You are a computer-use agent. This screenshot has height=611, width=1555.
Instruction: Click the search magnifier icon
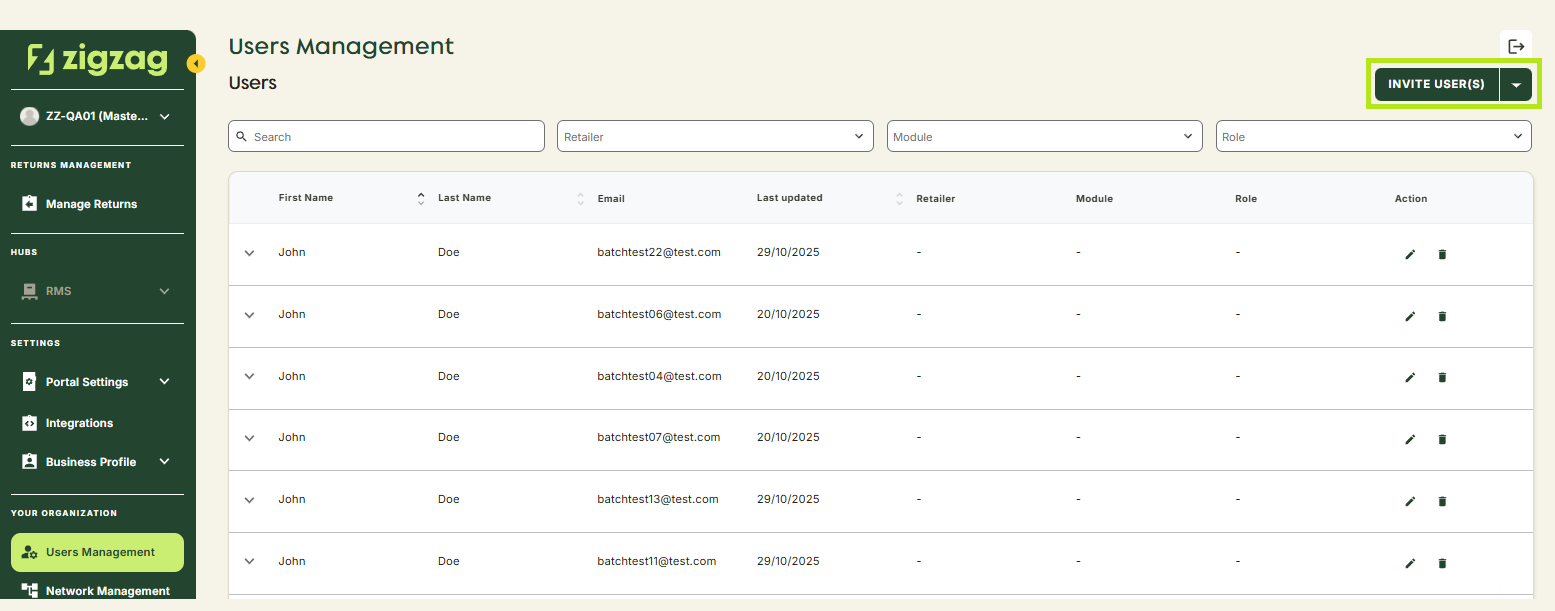(x=242, y=136)
